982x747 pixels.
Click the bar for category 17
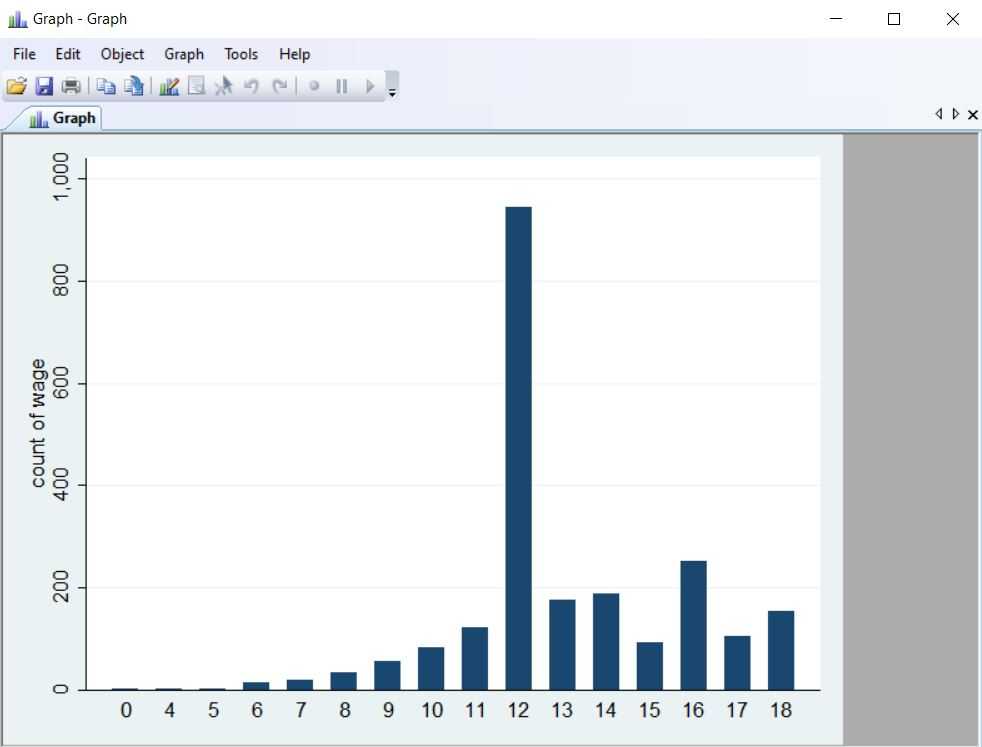tap(737, 663)
